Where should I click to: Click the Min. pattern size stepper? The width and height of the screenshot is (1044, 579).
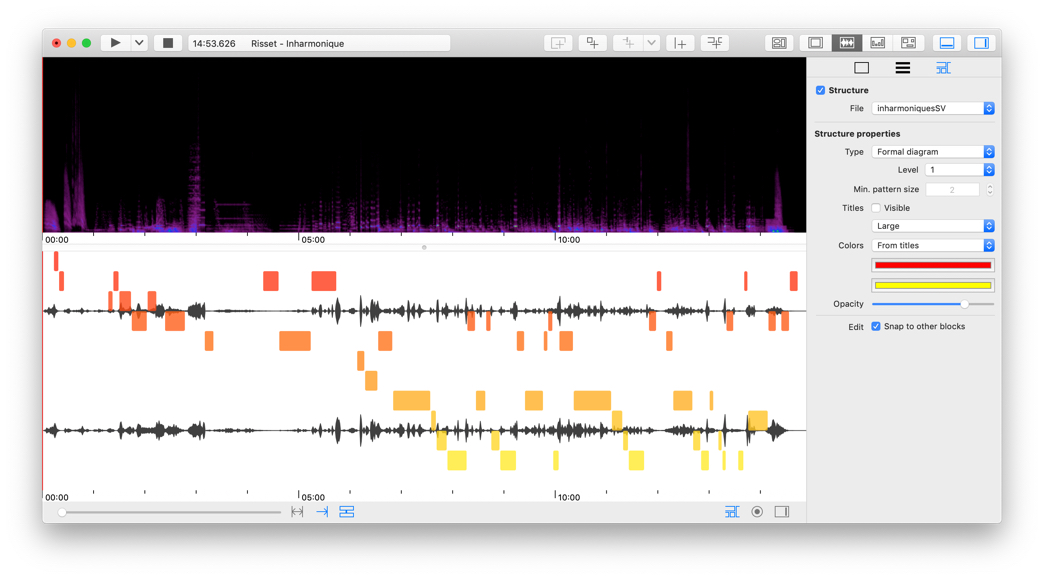coord(989,190)
